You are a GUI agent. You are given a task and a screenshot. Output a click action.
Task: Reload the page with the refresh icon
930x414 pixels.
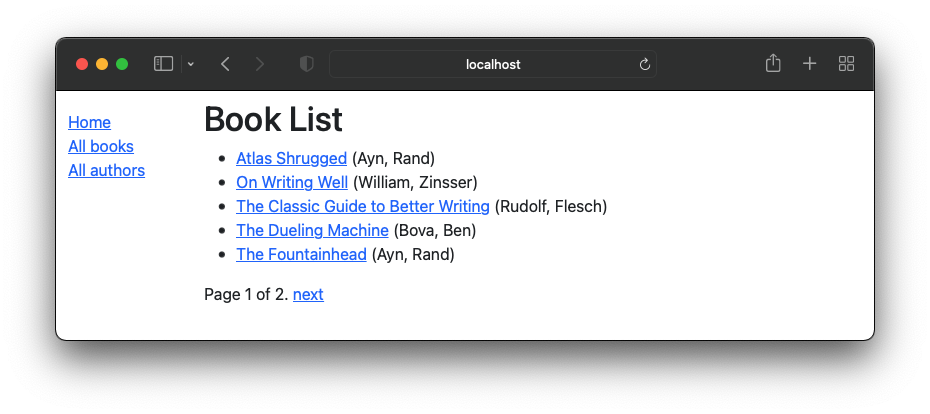click(645, 64)
